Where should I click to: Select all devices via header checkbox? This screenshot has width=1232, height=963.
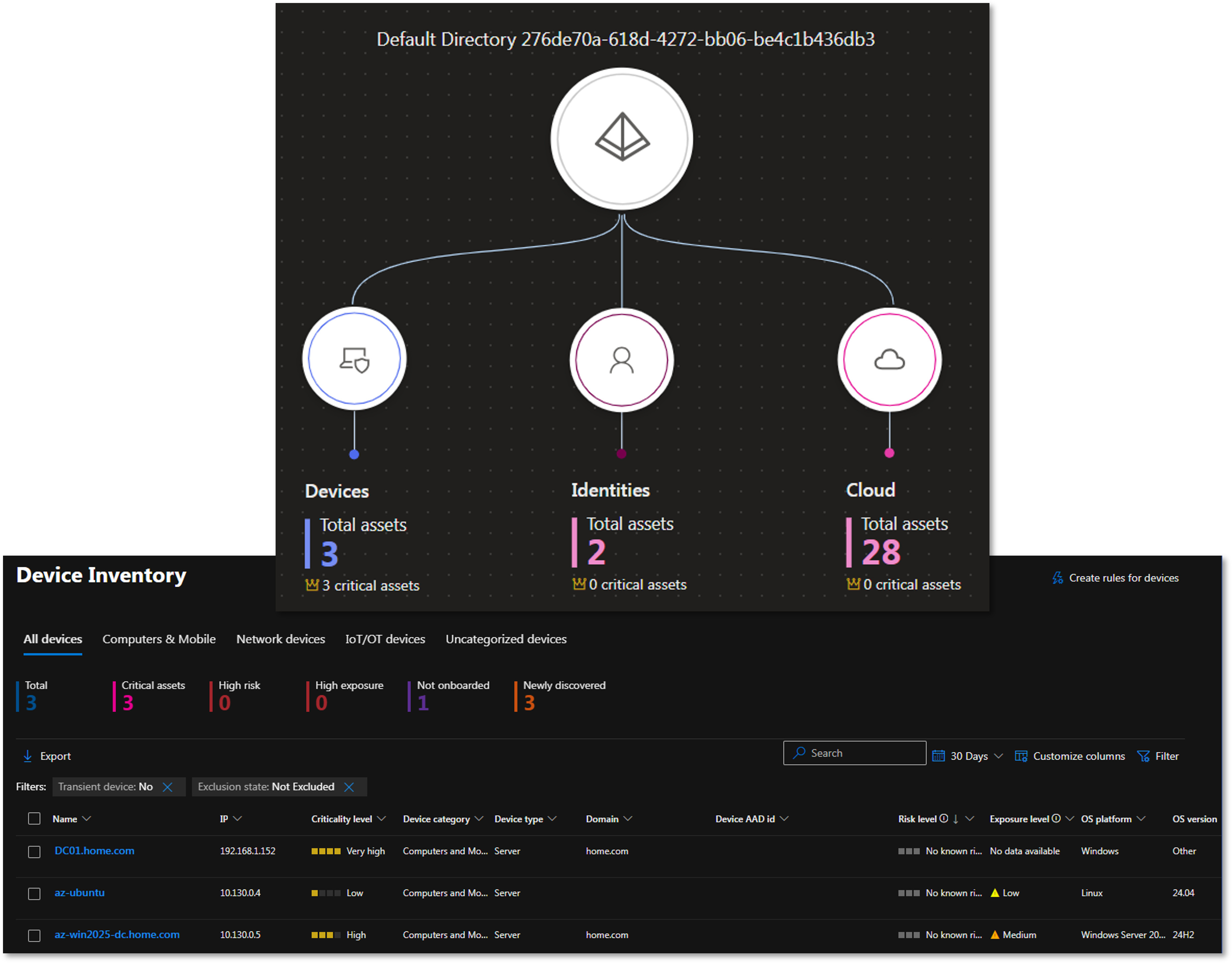tap(34, 819)
